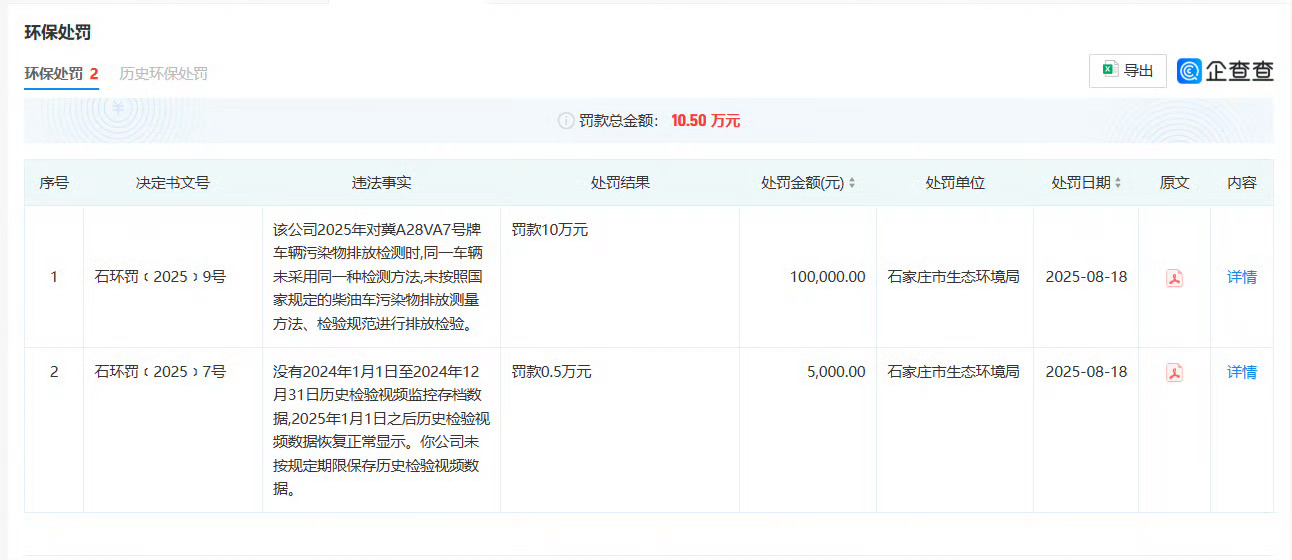Click the amount 5,000.00
Image resolution: width=1292 pixels, height=560 pixels.
[x=836, y=372]
